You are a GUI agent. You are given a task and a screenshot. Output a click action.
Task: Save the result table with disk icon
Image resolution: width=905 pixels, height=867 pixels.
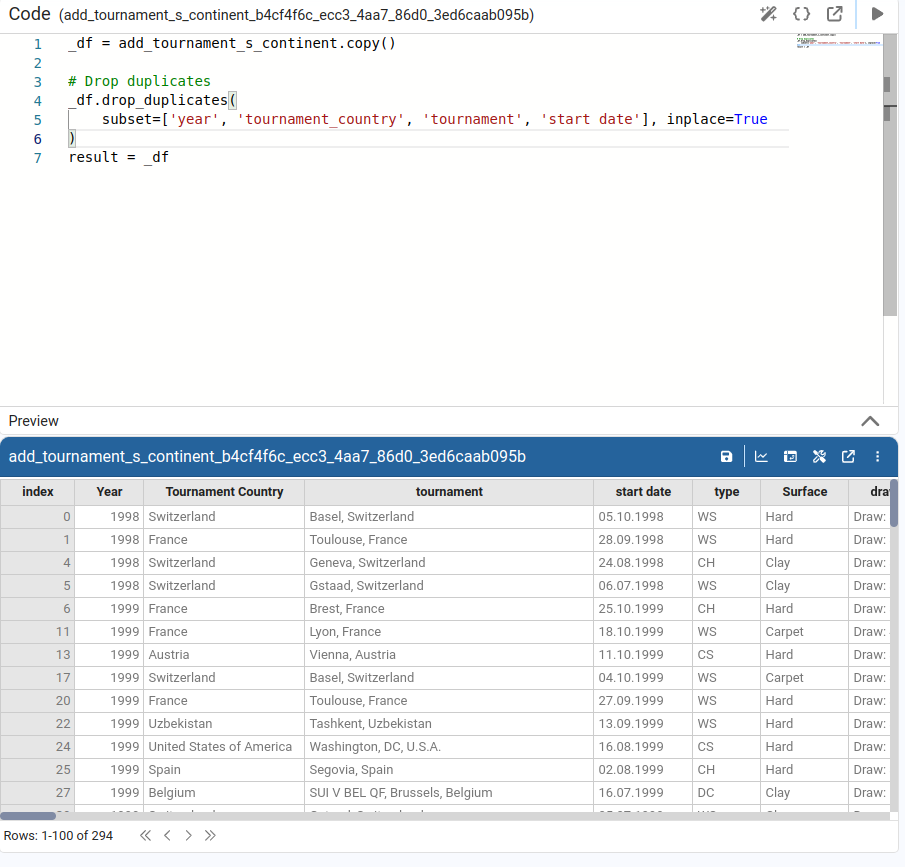(x=727, y=457)
